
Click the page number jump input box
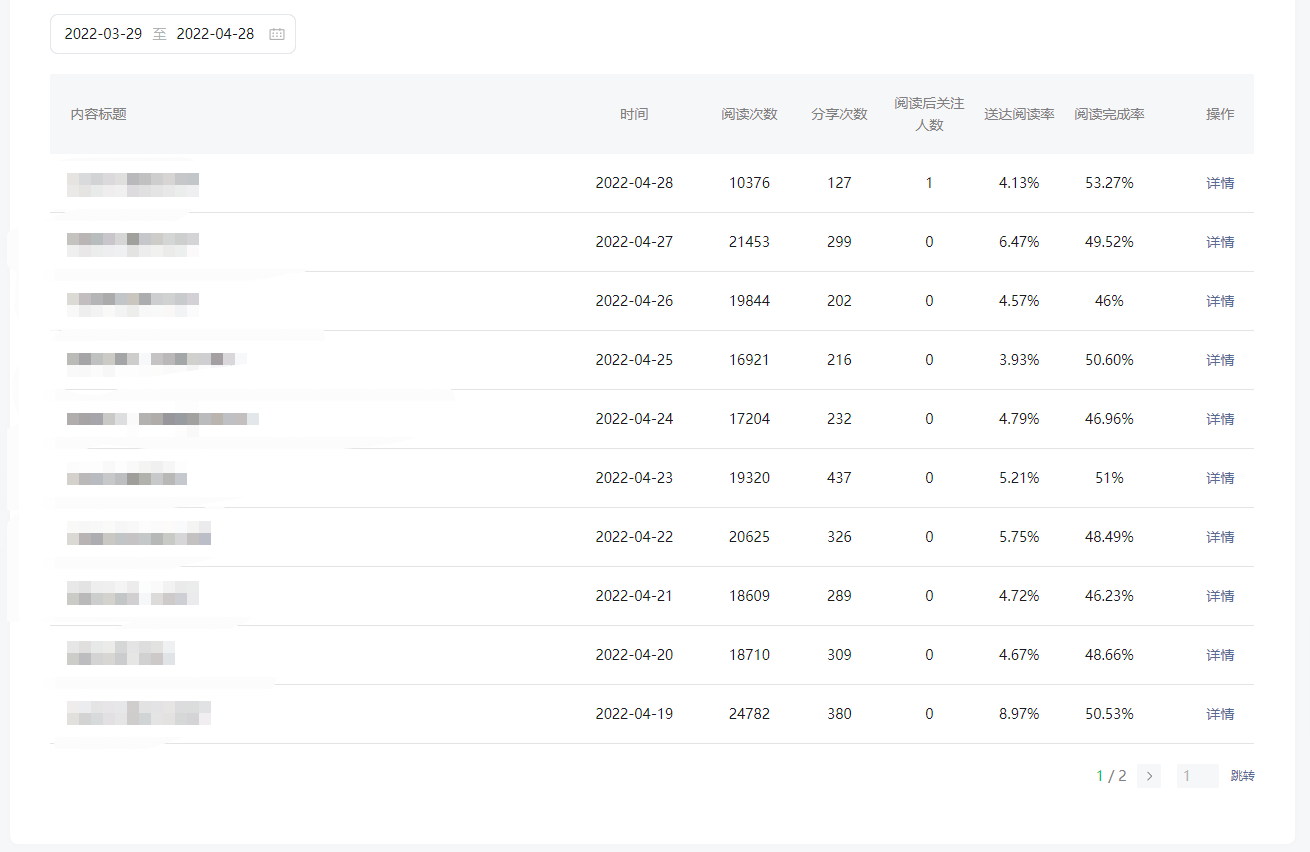click(1197, 776)
